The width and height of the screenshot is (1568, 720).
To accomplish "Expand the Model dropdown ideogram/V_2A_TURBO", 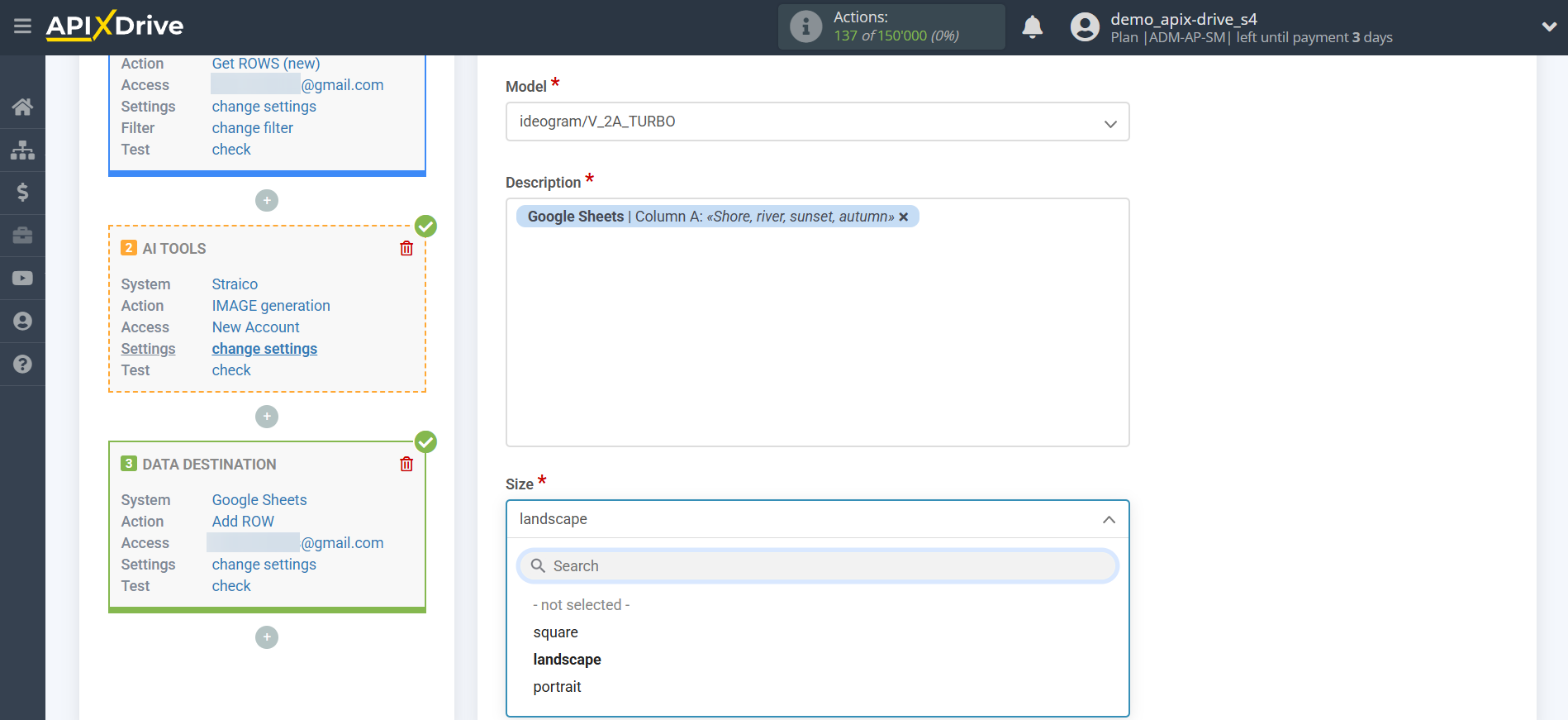I will tap(817, 122).
